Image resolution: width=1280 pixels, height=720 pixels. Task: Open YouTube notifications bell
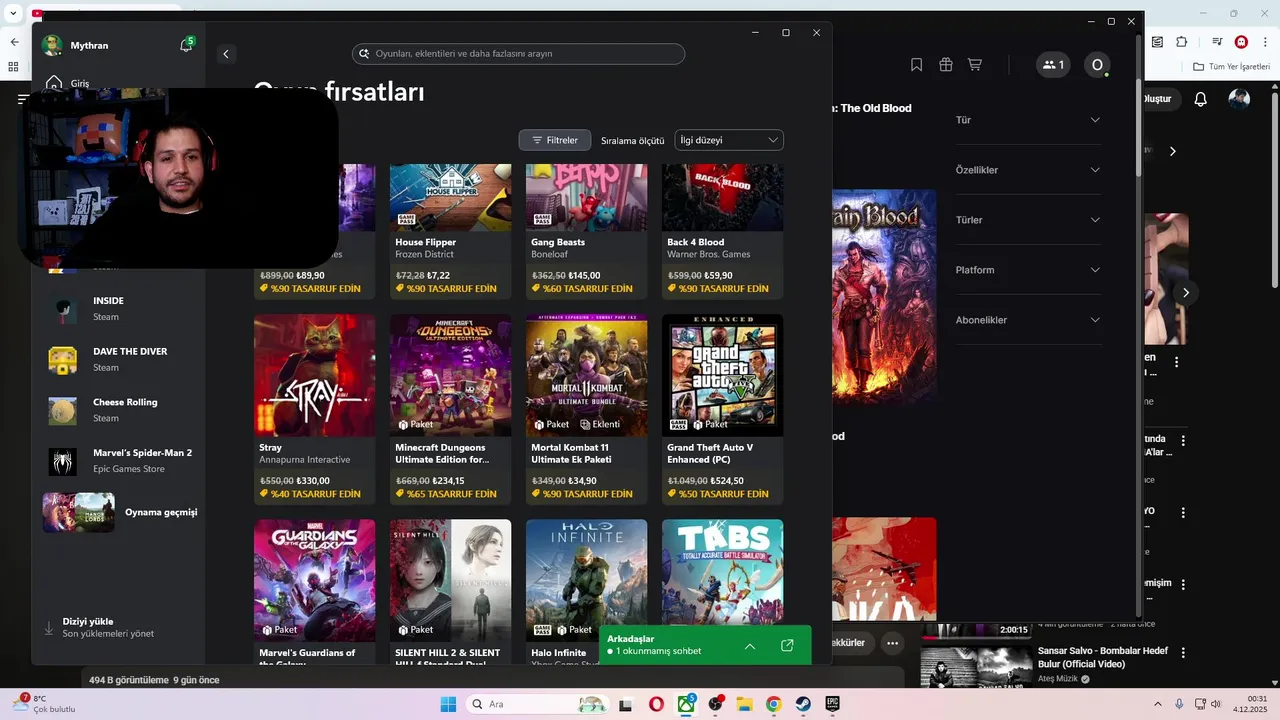pos(1201,99)
